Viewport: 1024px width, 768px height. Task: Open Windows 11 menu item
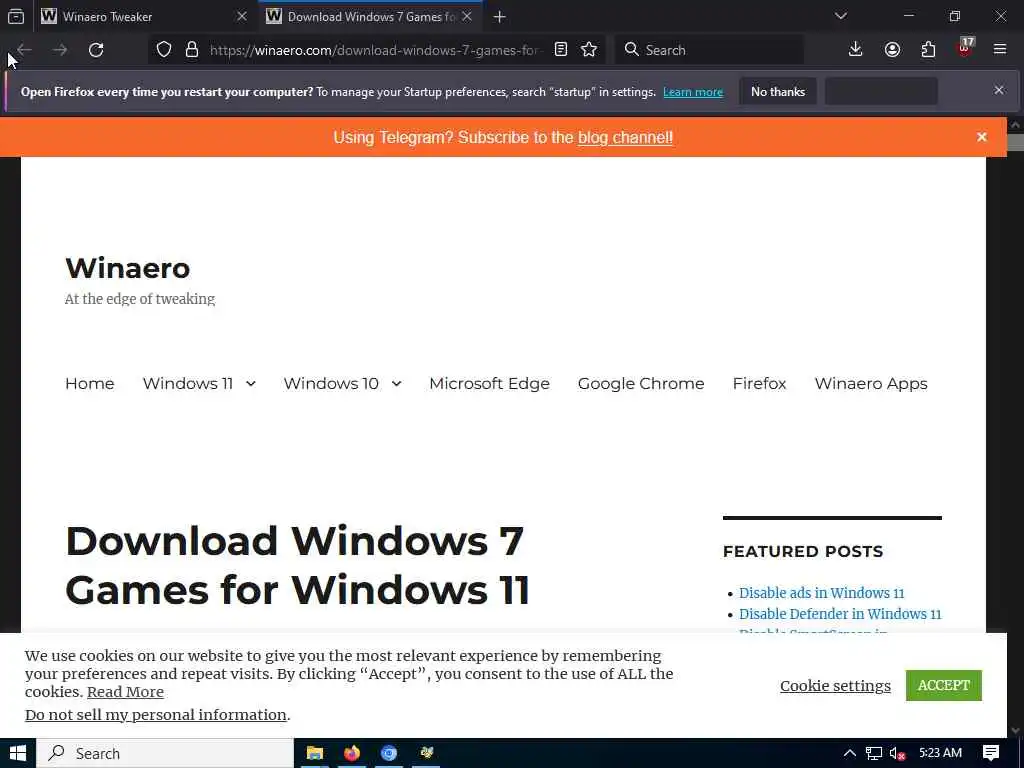click(187, 383)
